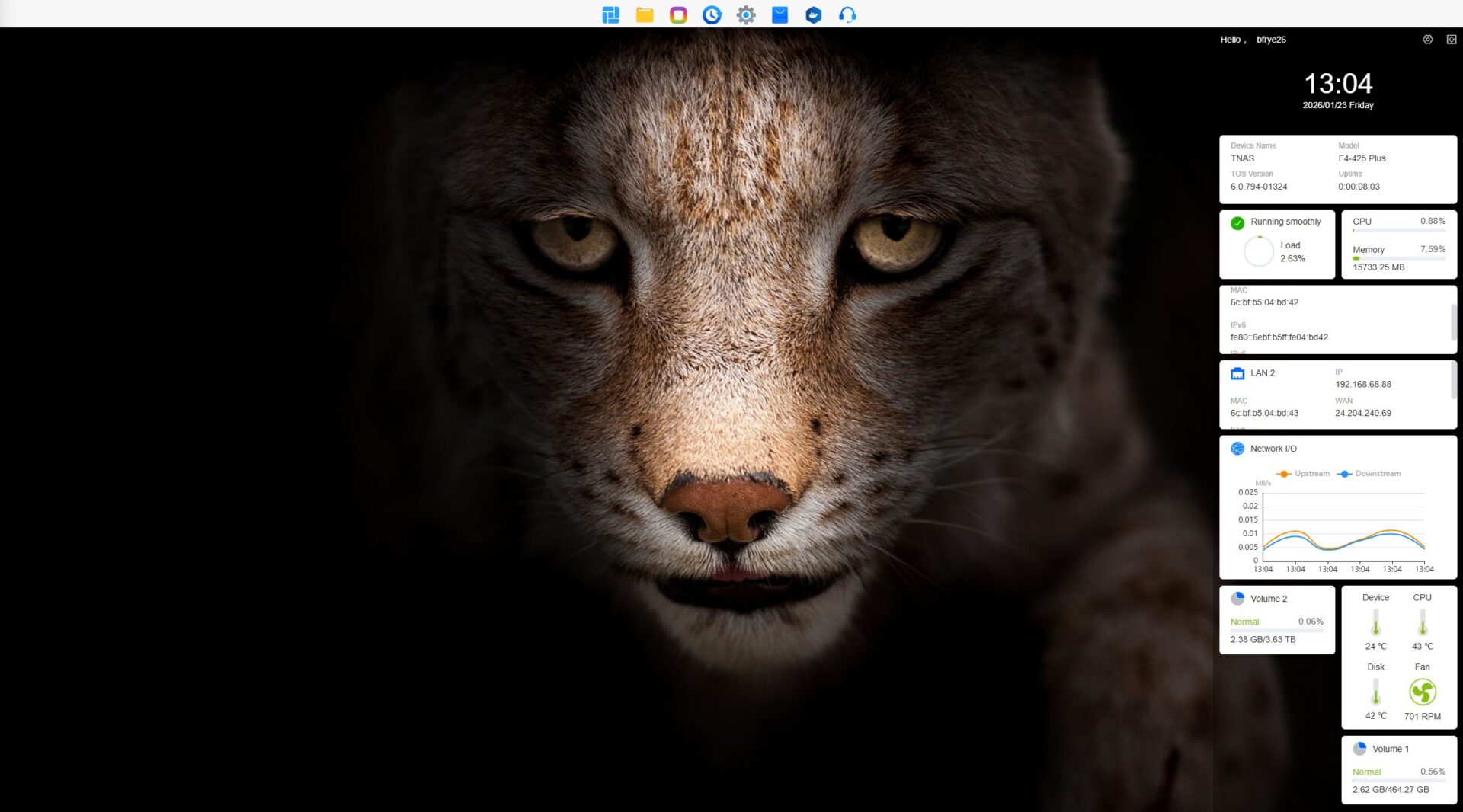Image resolution: width=1463 pixels, height=812 pixels.
Task: Click the date 2026/01/23 Friday
Action: tap(1338, 106)
